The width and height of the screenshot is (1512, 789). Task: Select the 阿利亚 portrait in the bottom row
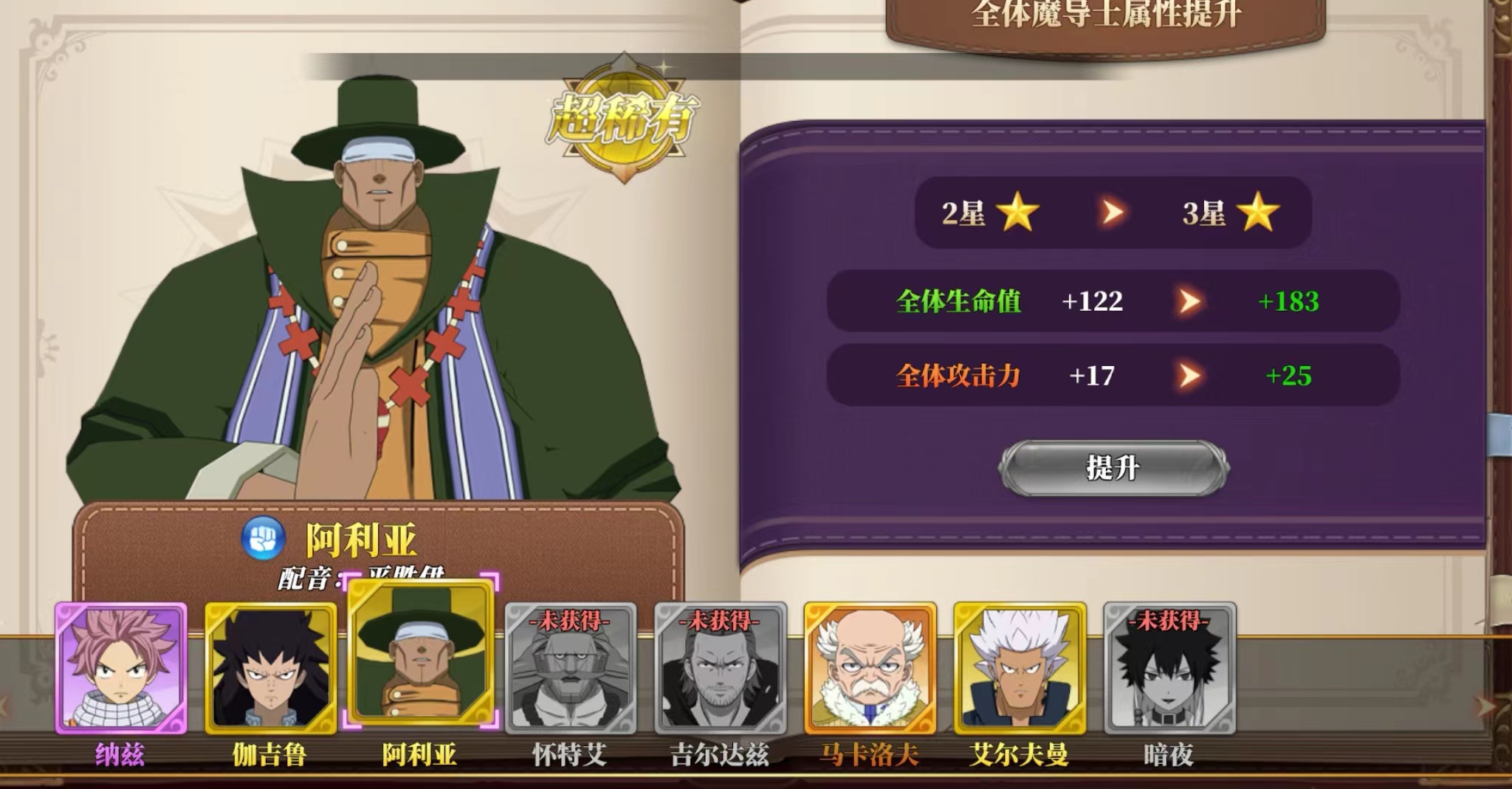point(420,650)
